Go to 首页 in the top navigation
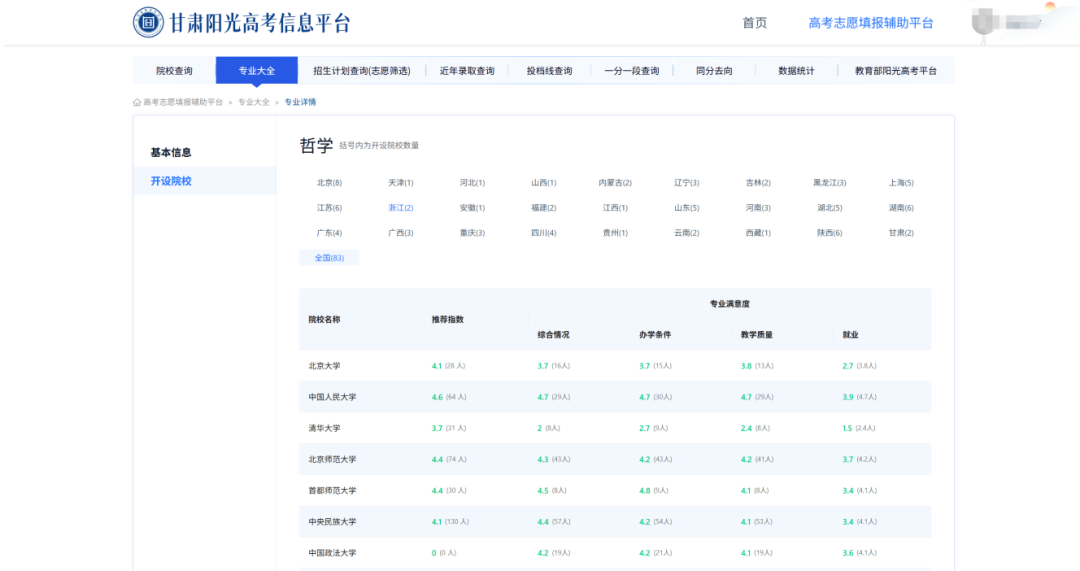Screen dimensions: 1080x571 (x=754, y=23)
